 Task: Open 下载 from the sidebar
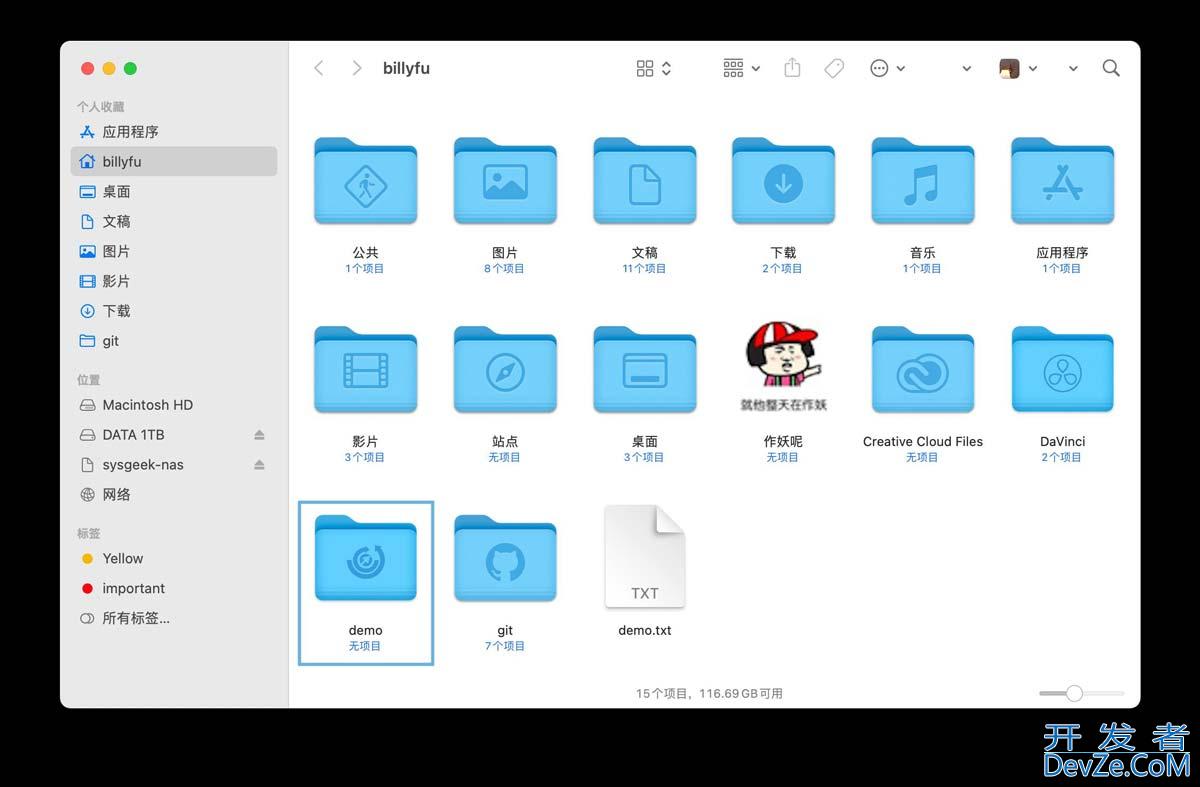[174, 312]
